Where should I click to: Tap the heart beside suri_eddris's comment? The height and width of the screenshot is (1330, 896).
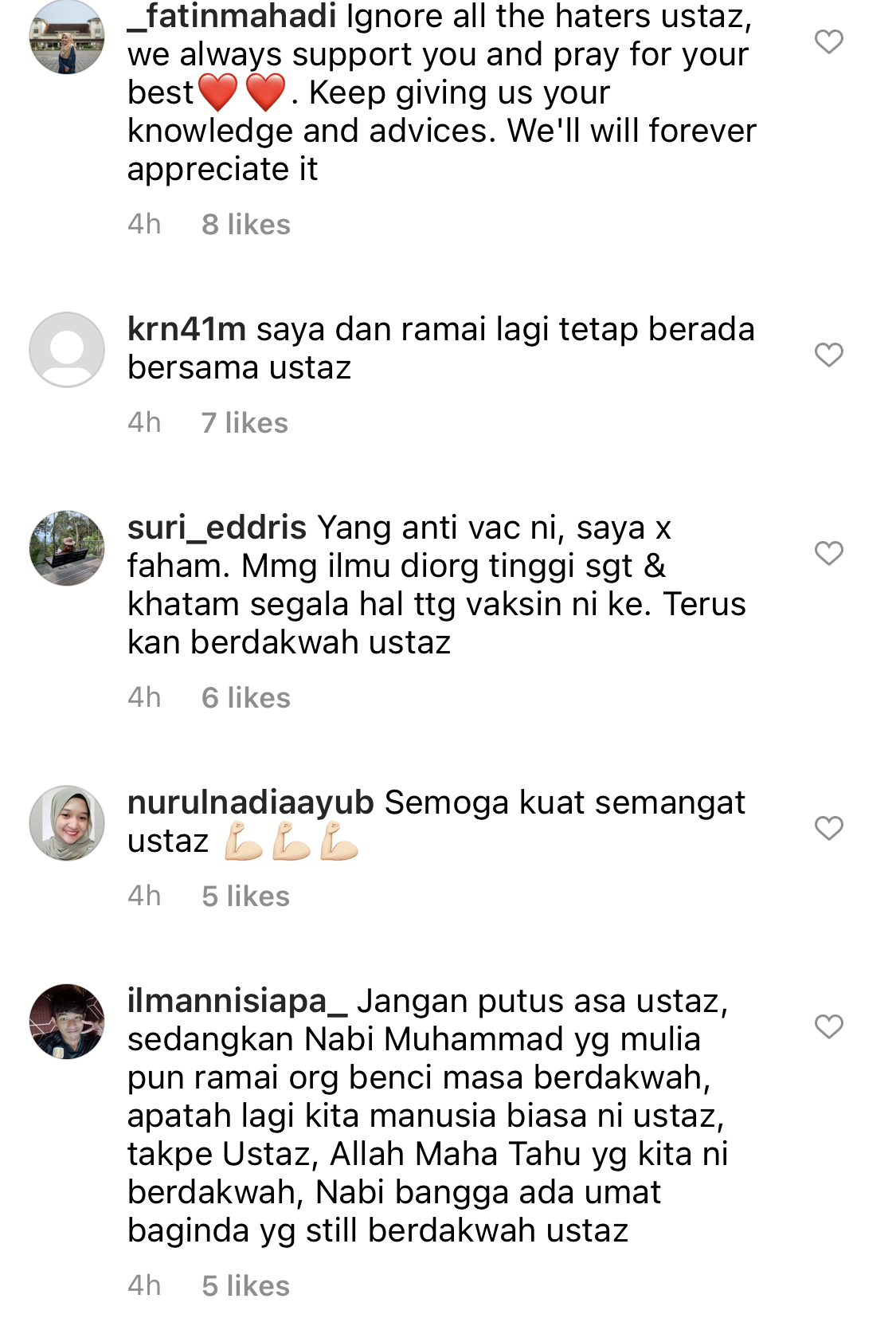tap(828, 553)
